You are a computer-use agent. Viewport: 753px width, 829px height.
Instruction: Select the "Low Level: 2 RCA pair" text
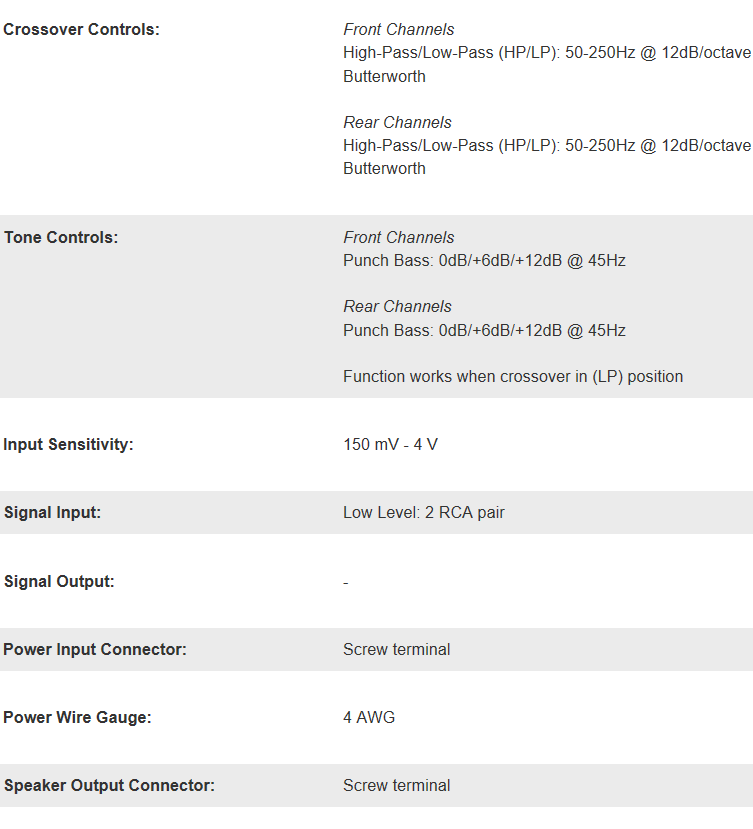point(424,513)
